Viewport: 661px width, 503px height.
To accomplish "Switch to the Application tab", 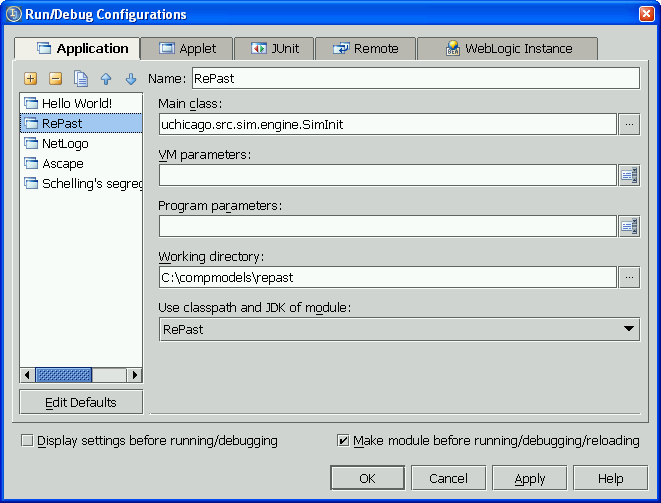I will 78,48.
